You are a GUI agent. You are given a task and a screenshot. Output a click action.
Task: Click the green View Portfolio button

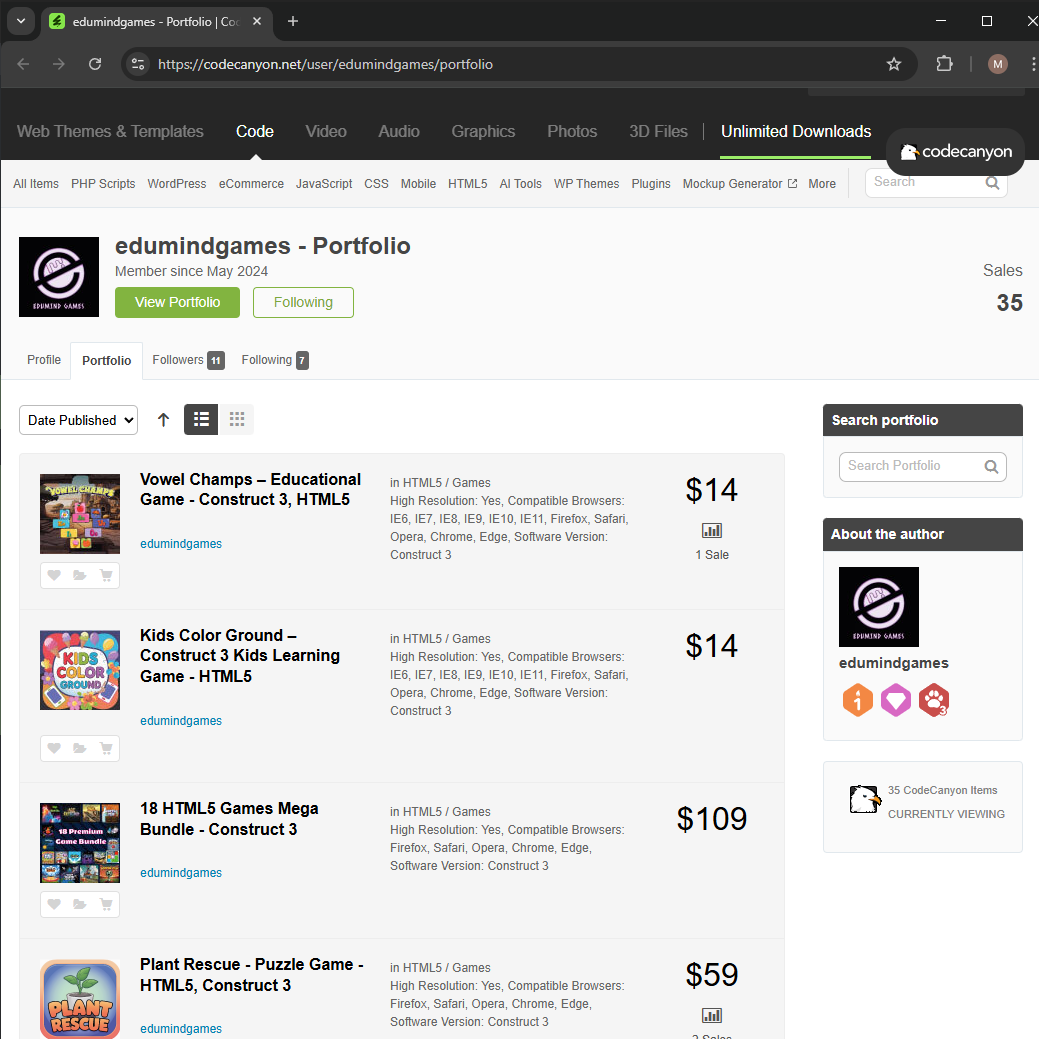[178, 302]
